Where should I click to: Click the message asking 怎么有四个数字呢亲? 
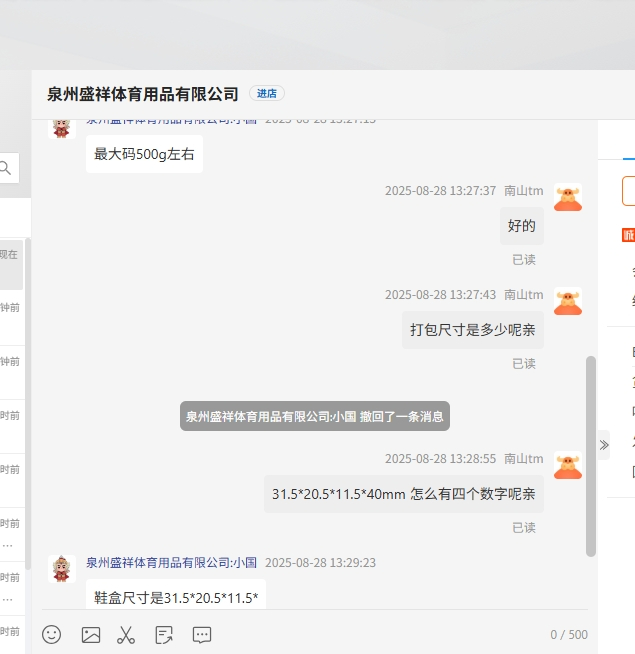point(403,494)
